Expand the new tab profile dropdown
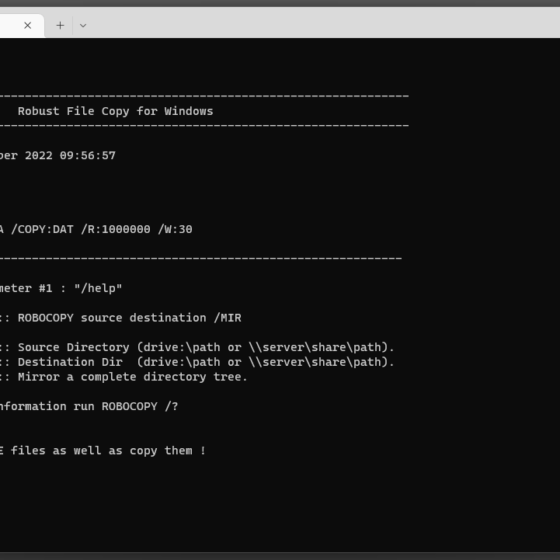This screenshot has width=560, height=560. [x=83, y=25]
